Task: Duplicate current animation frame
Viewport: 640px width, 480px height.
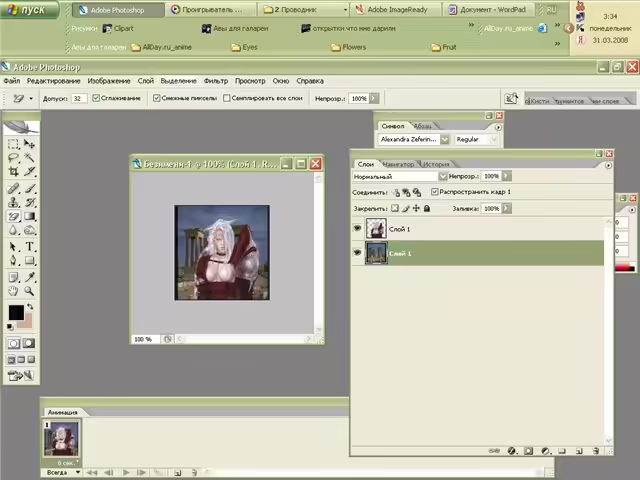Action: (x=178, y=473)
